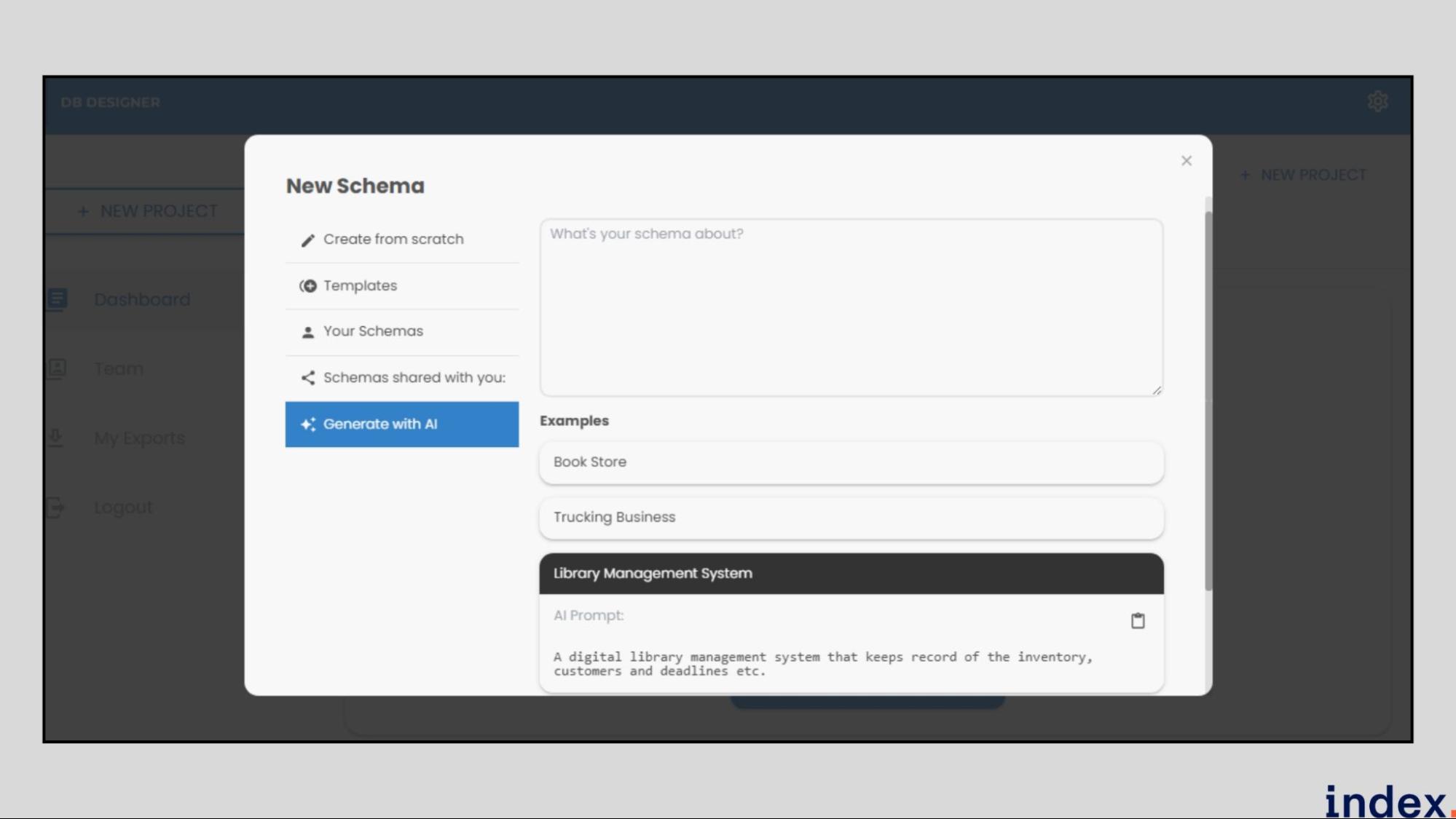The height and width of the screenshot is (819, 1456).
Task: Close the New Schema dialog
Action: pos(1187,161)
